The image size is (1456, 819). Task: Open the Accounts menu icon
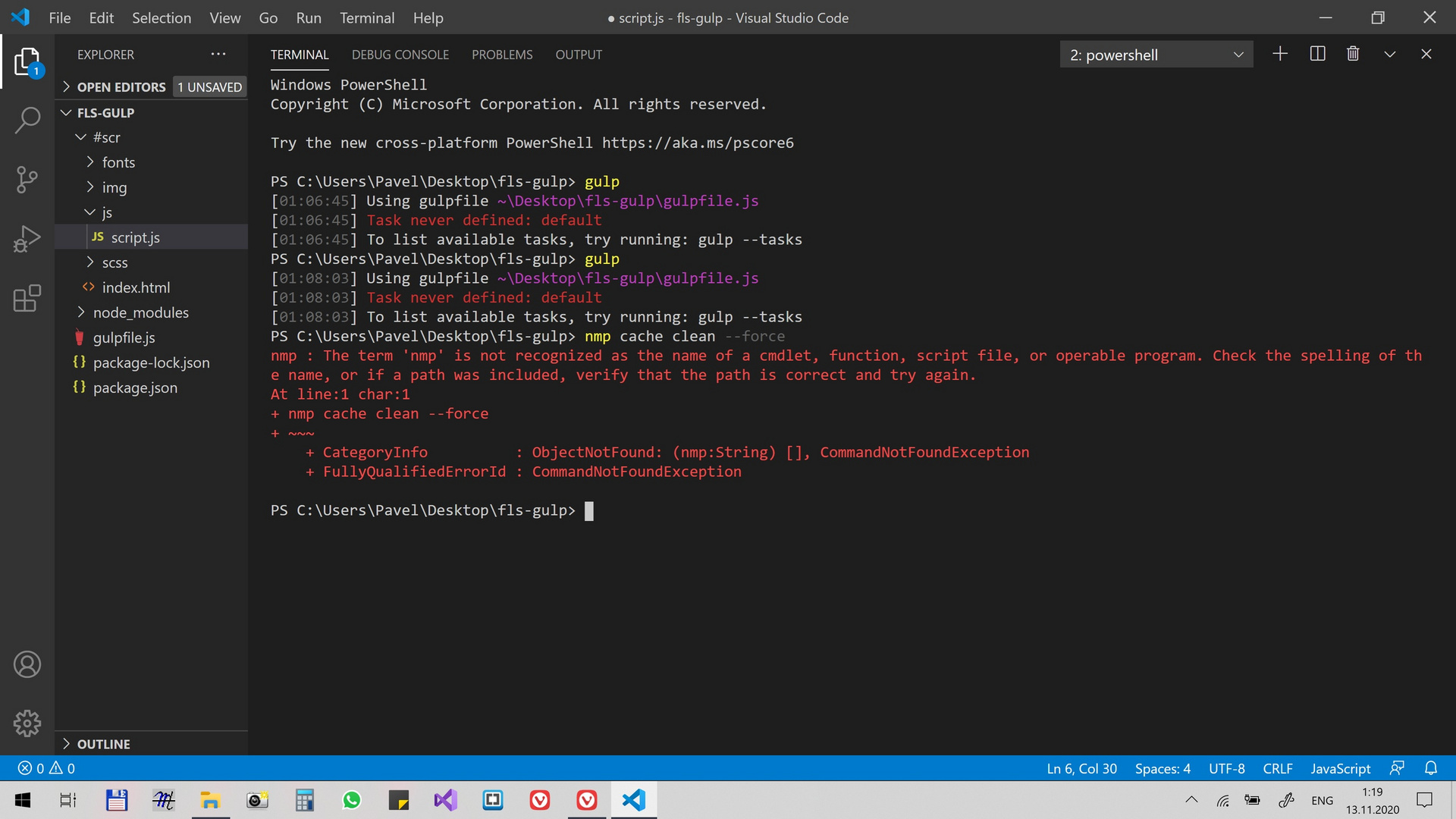coord(27,664)
